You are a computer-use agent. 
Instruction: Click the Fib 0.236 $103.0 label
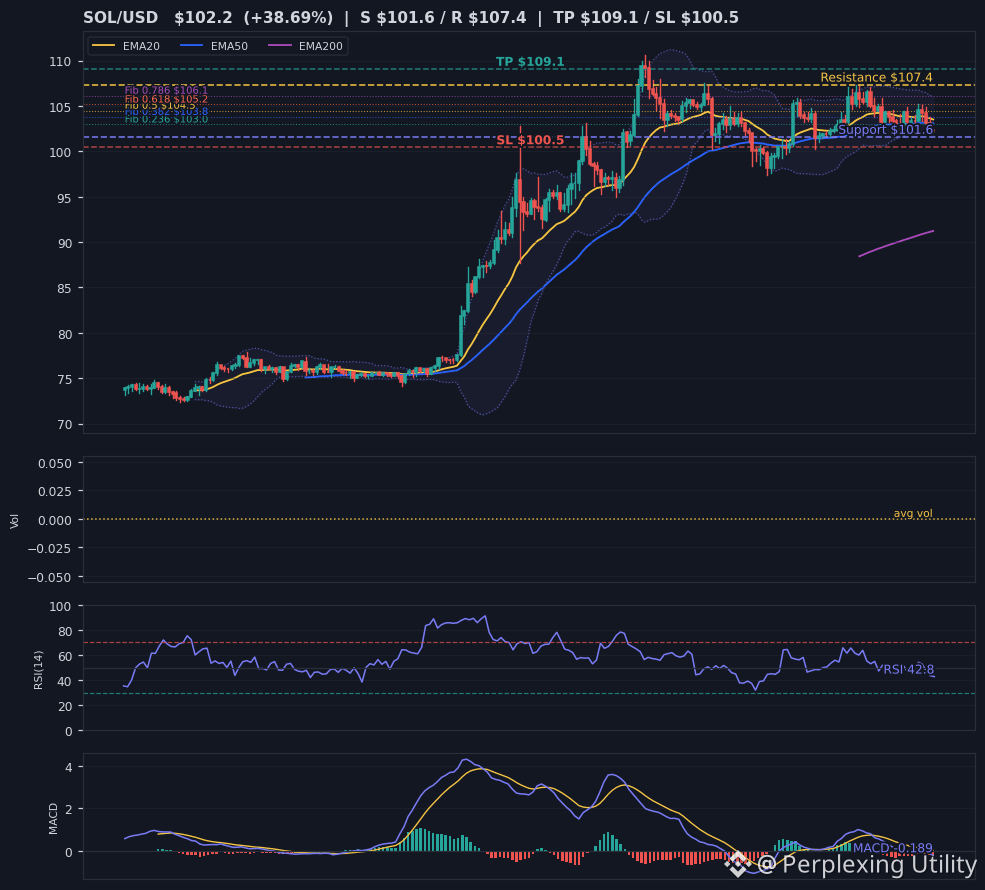166,119
